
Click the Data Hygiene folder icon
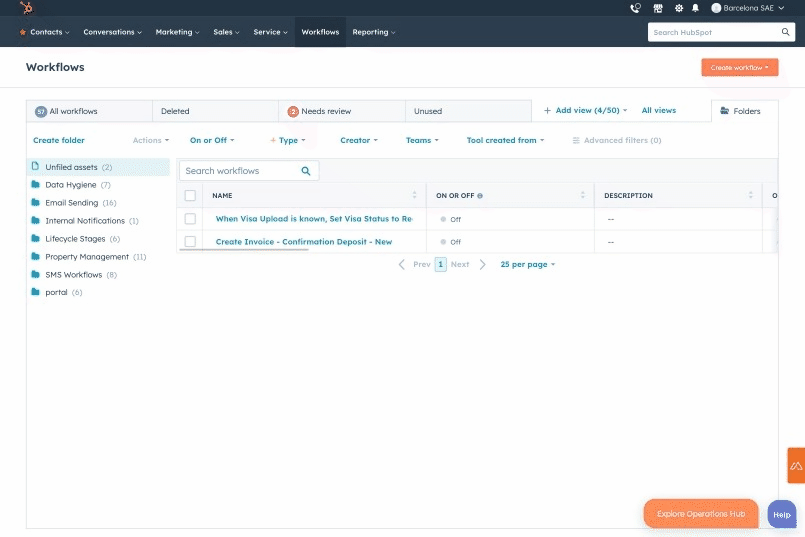point(35,184)
